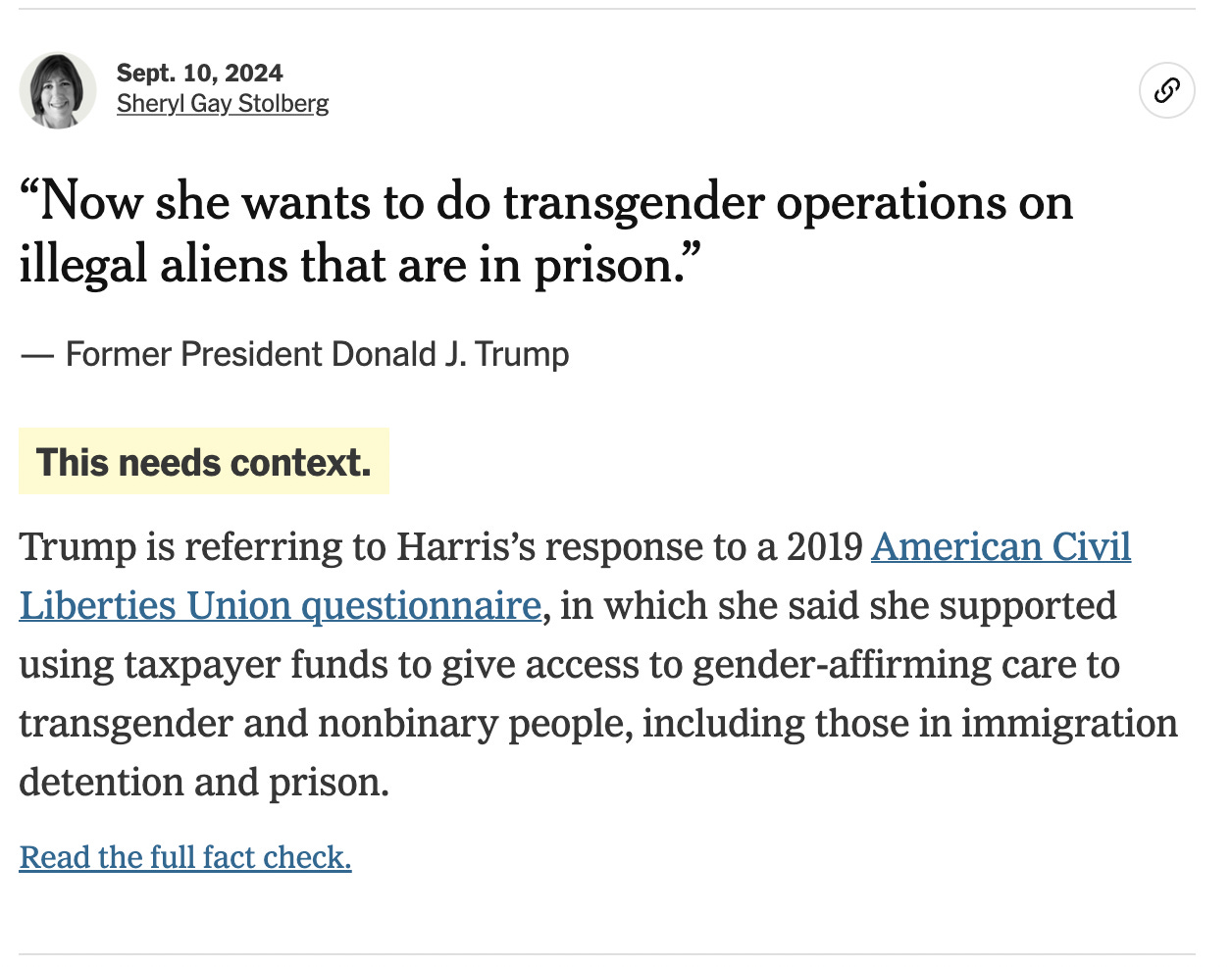Click the fact check explanation paragraph
1232x967 pixels.
pos(598,664)
